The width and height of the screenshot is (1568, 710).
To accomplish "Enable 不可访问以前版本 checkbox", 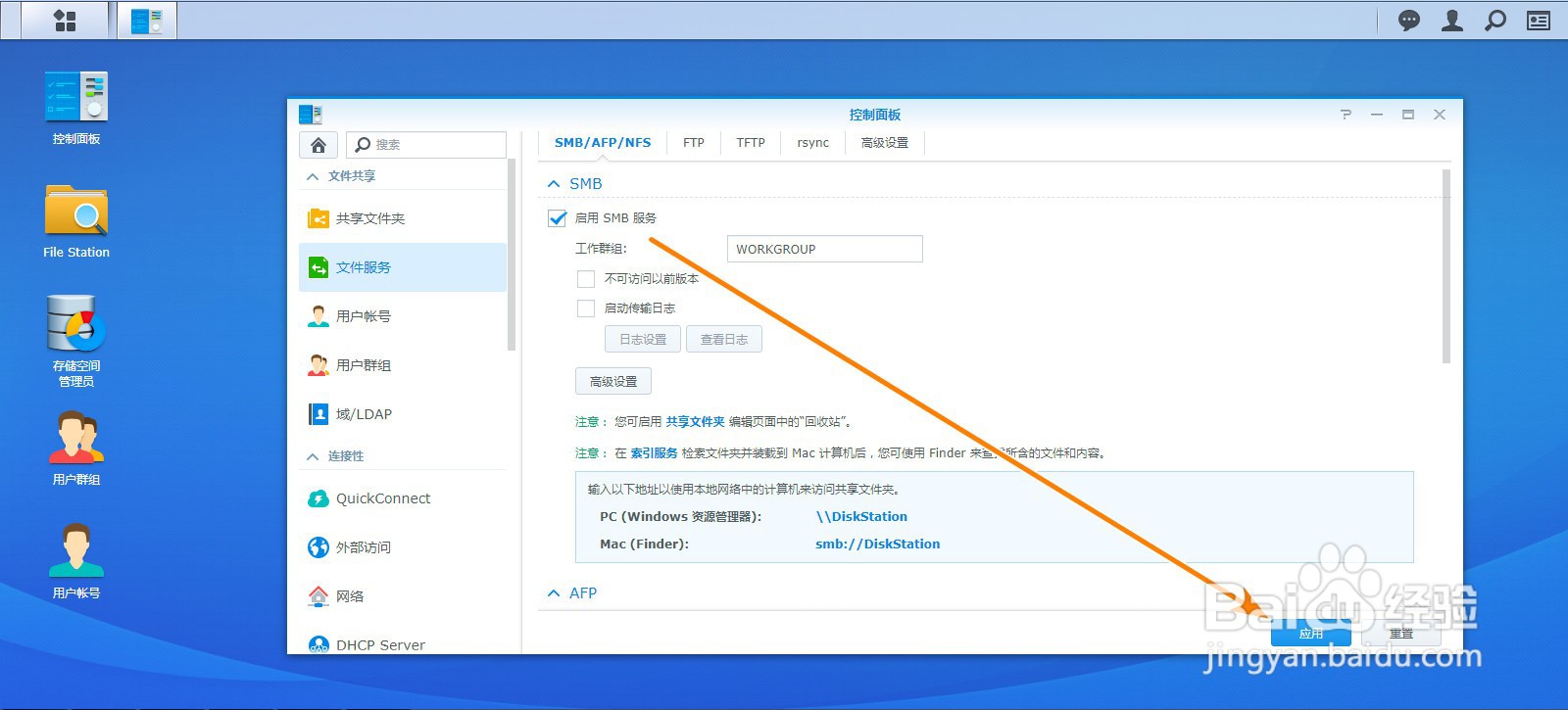I will (586, 279).
